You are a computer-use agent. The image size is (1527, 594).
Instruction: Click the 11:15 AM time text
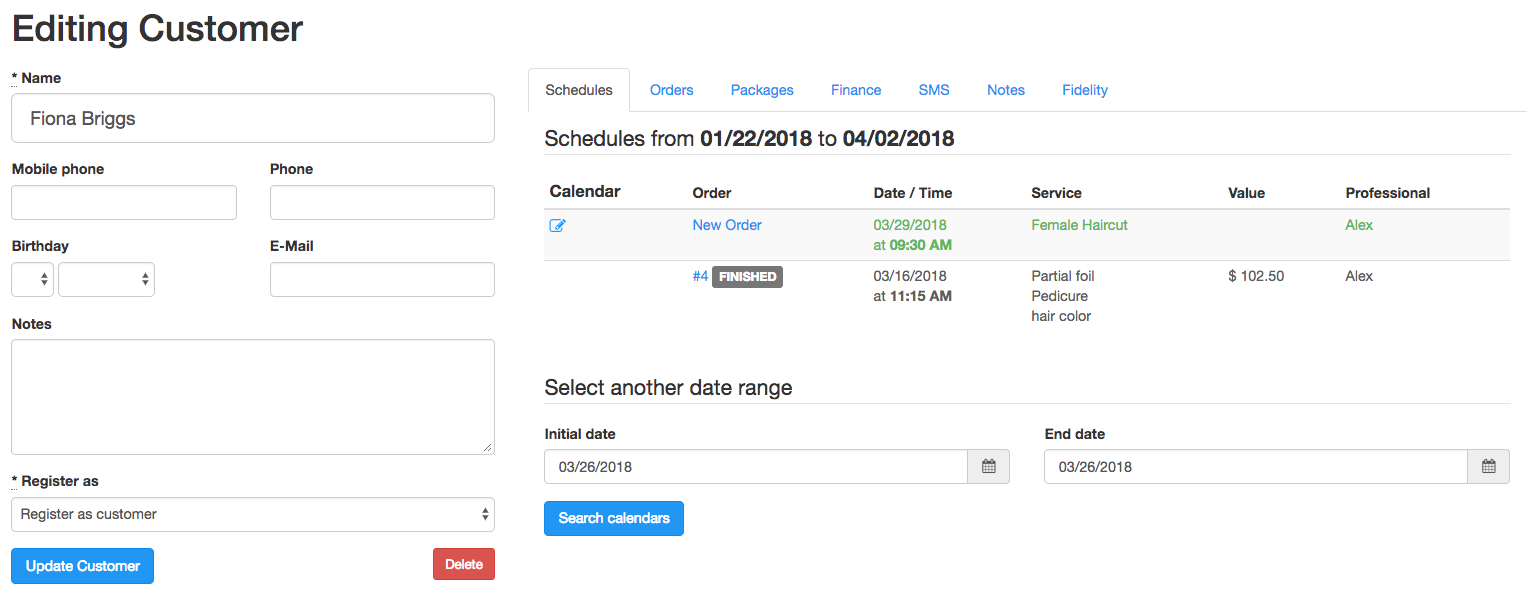tap(920, 296)
